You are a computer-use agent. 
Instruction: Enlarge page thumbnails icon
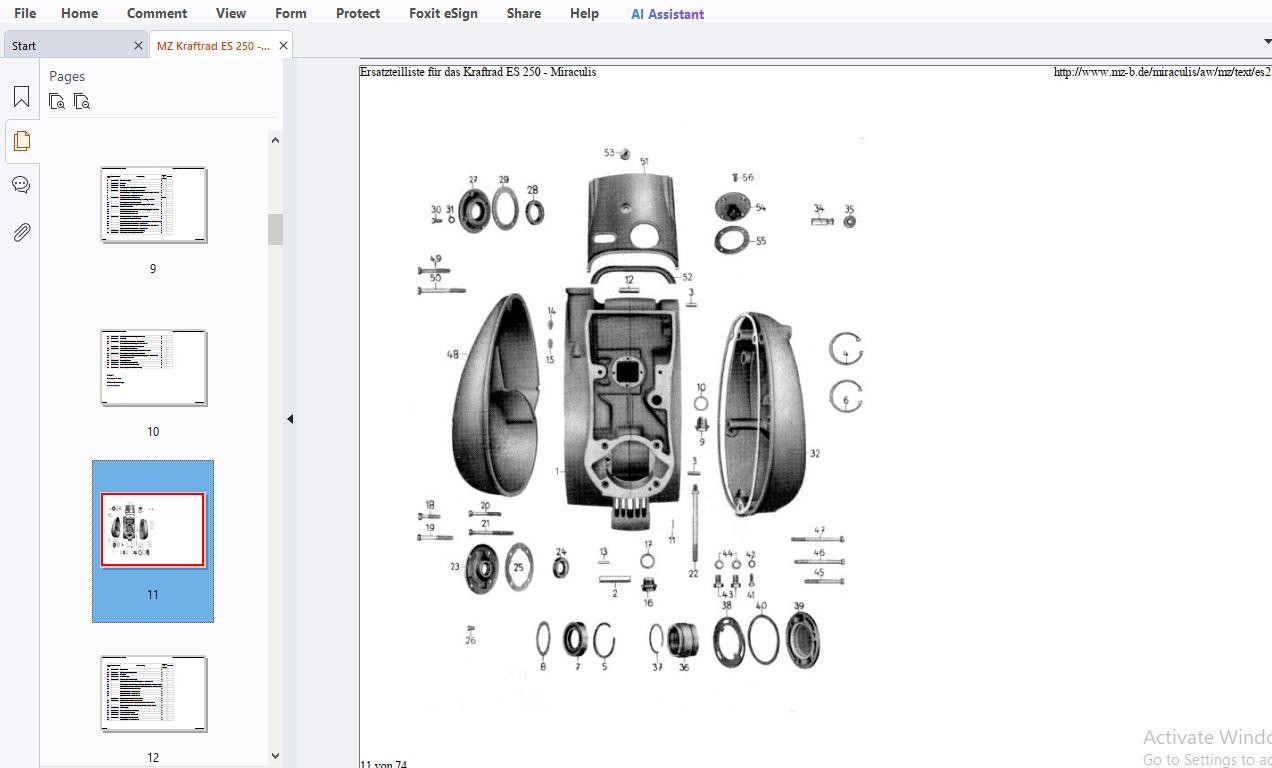[x=57, y=101]
